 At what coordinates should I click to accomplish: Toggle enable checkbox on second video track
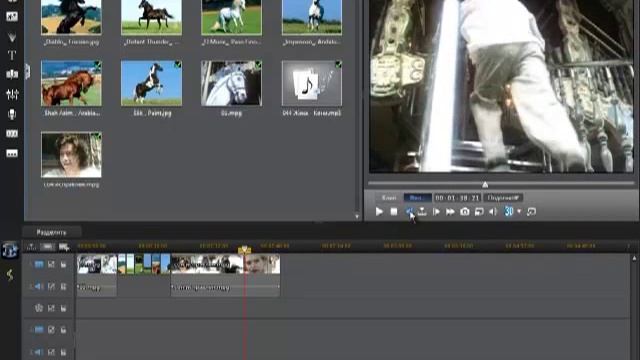coord(51,329)
